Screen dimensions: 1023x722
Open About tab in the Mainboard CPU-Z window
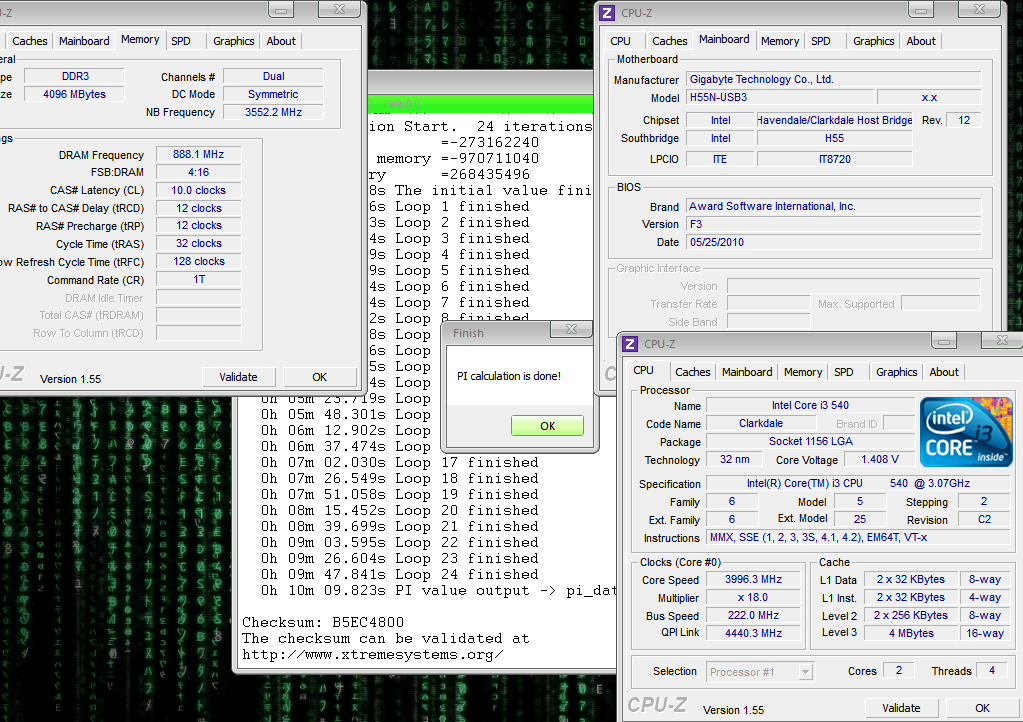pos(921,40)
